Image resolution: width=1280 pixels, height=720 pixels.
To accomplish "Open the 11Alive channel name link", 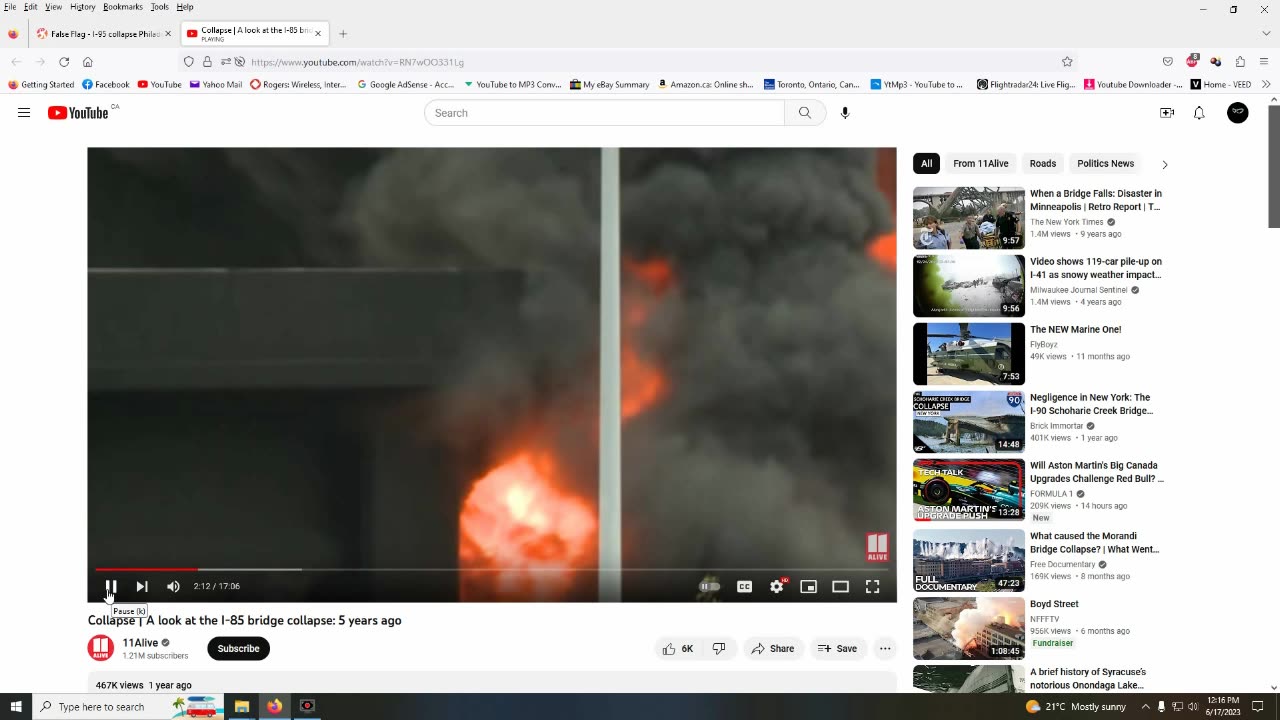I will [x=140, y=643].
